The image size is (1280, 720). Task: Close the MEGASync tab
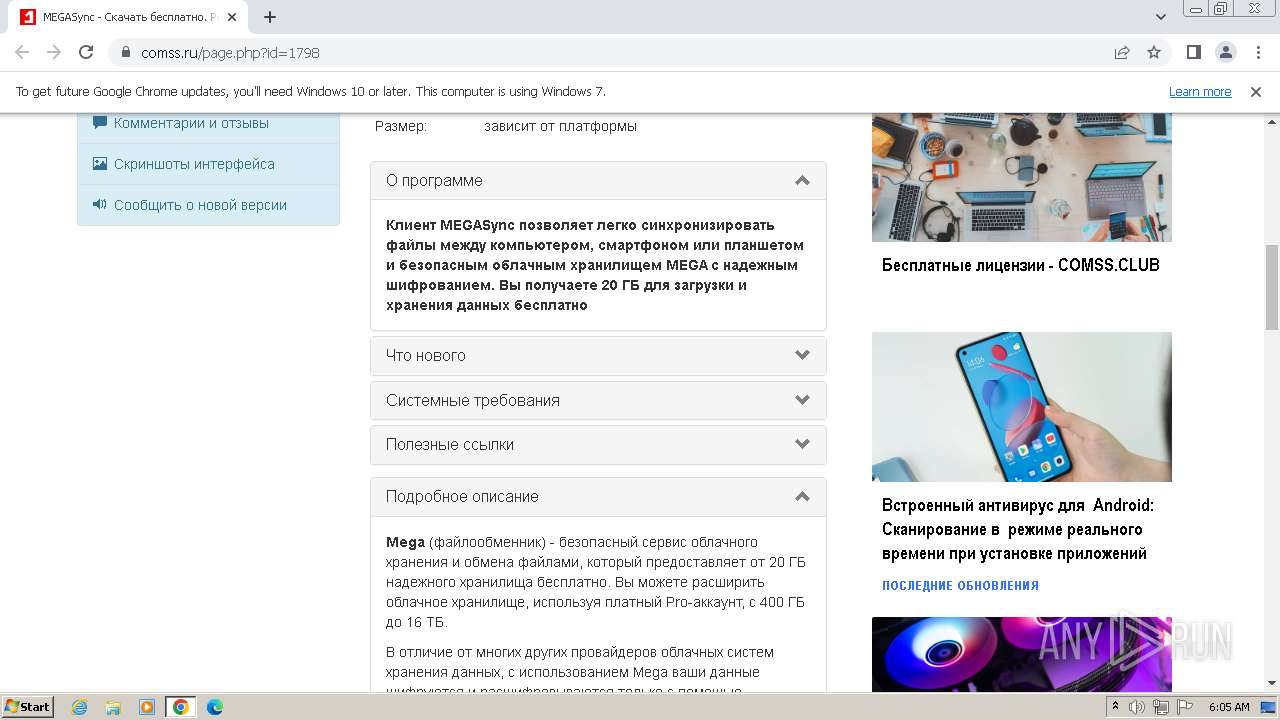click(232, 17)
